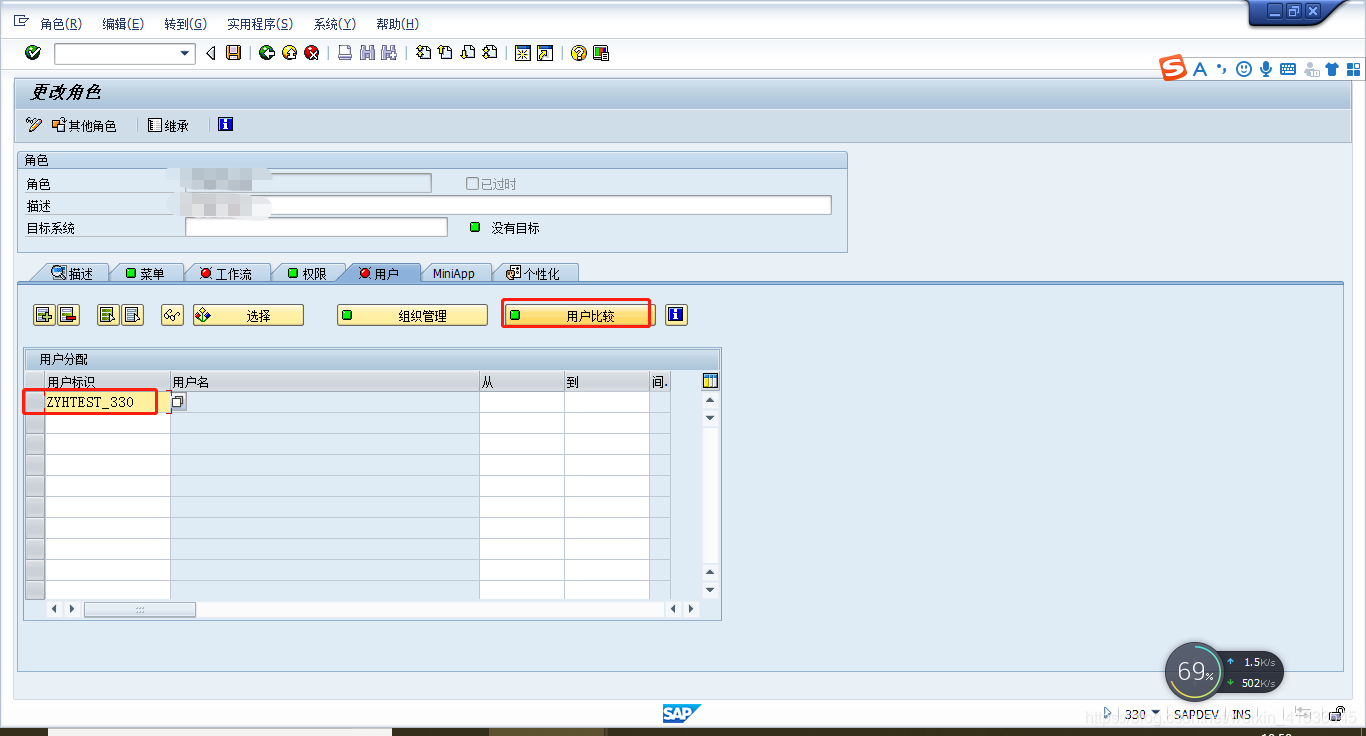Open the 系统(Y) menu
1366x736 pixels.
tap(335, 24)
